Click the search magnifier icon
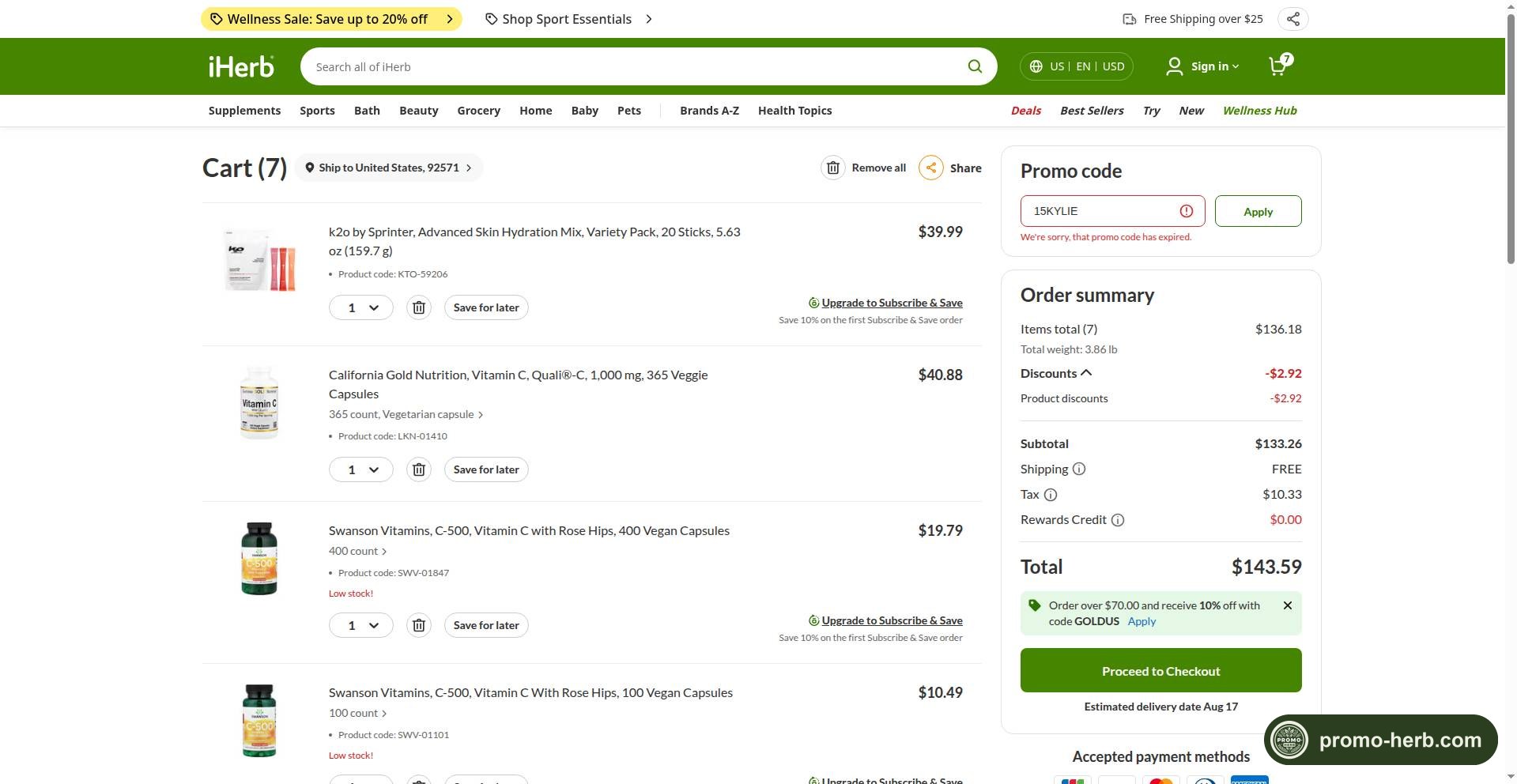This screenshot has height=784, width=1517. [x=975, y=66]
